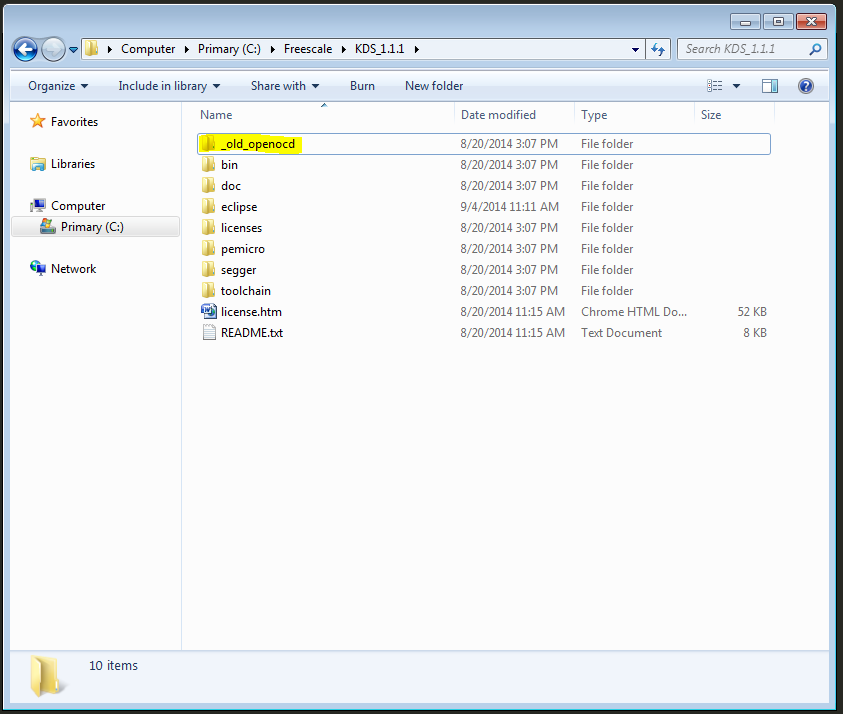The image size is (843, 714).
Task: Click the Favorites star icon
Action: pos(38,121)
